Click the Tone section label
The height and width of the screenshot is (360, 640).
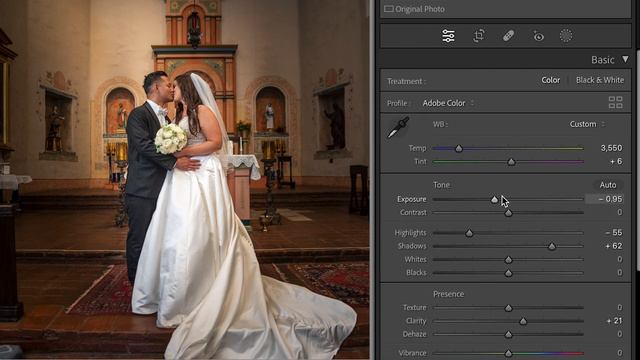[441, 185]
